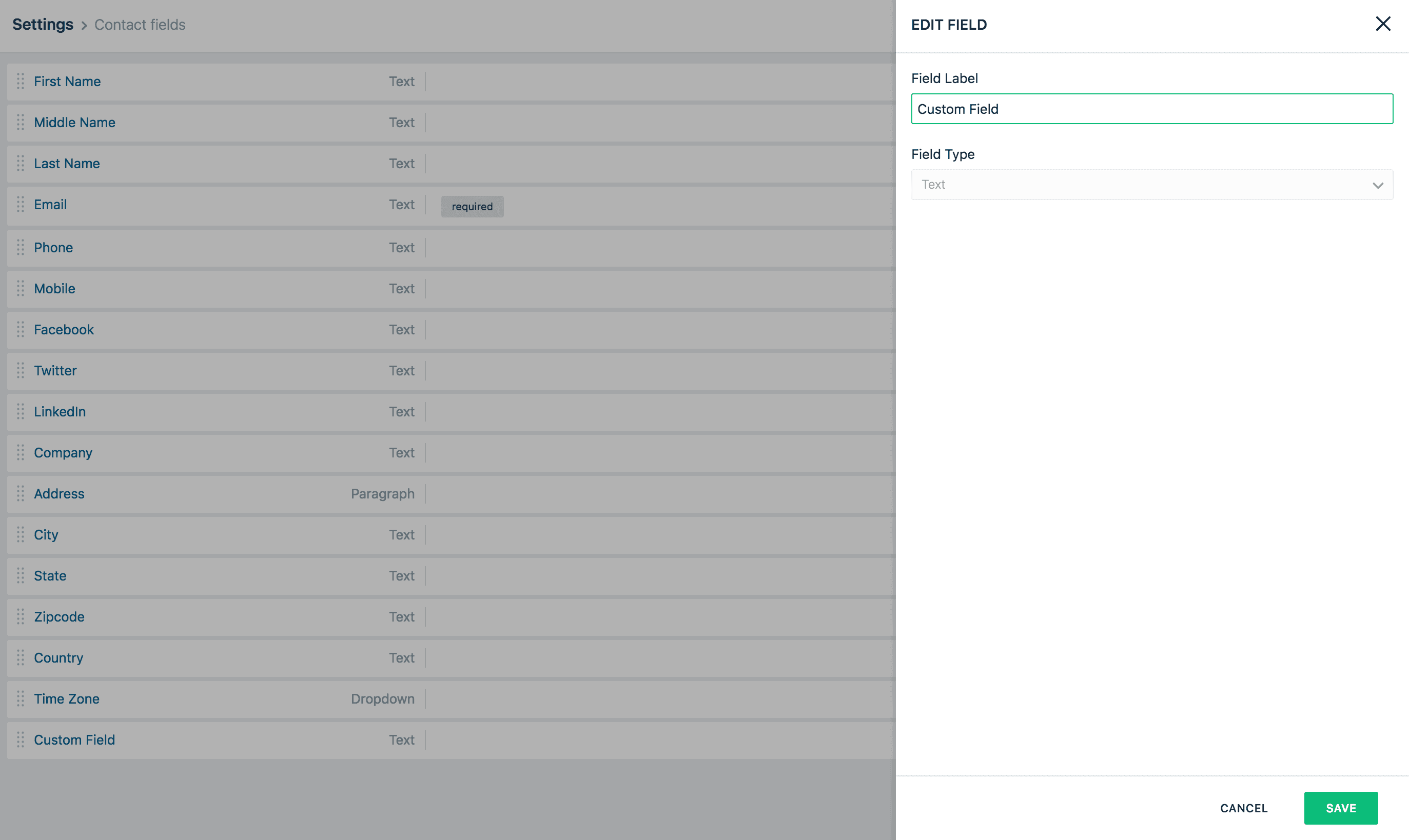Click the drag handle next to First Name
The width and height of the screenshot is (1409, 840).
click(x=21, y=82)
